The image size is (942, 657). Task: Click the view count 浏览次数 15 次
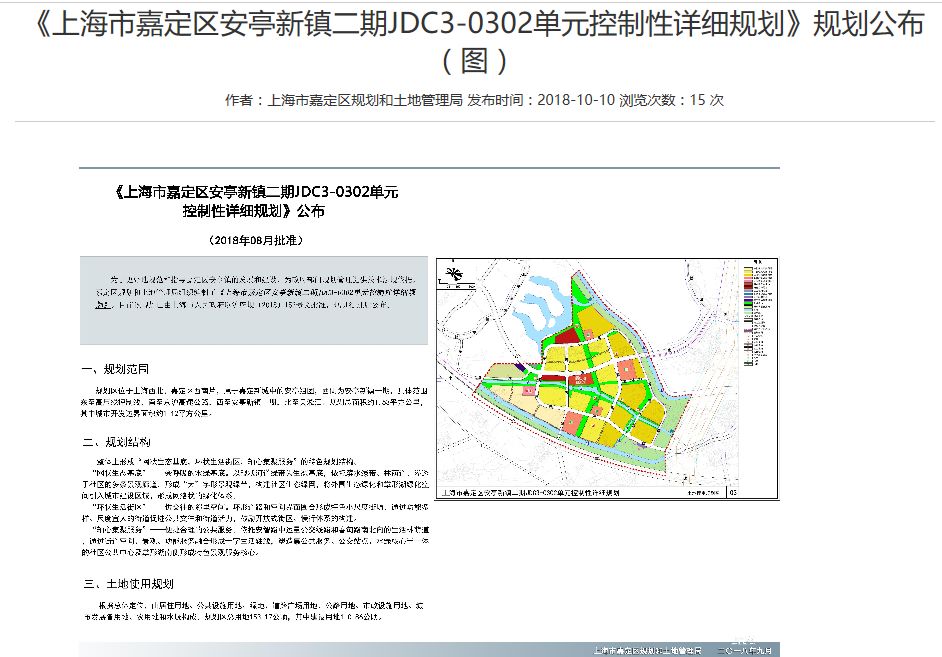[672, 100]
